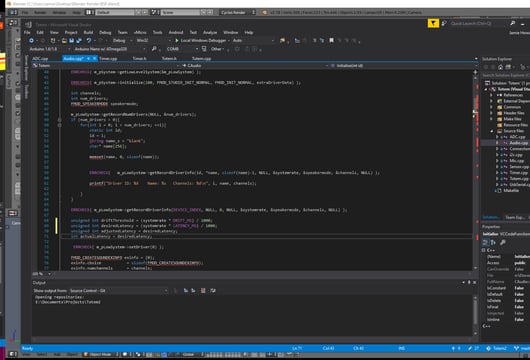Click Solution Explorer home icon
The height and width of the screenshot is (360, 530).
pos(501,67)
